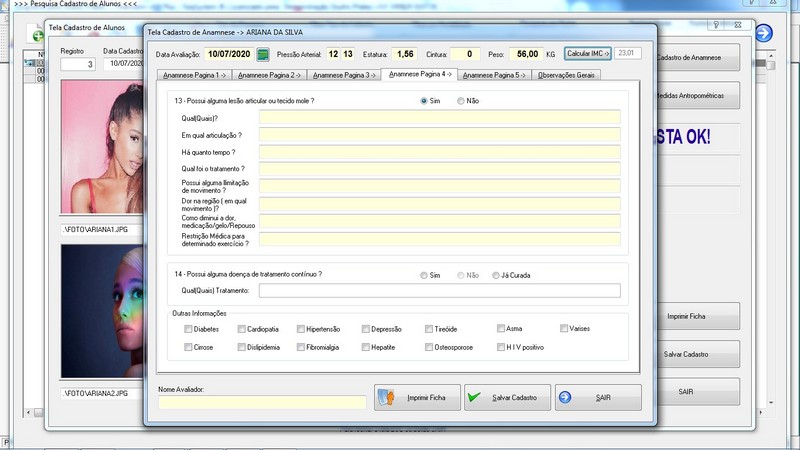The width and height of the screenshot is (800, 450).
Task: Click the help question mark icon in Tela Cadastro de Alunos
Action: tap(716, 24)
